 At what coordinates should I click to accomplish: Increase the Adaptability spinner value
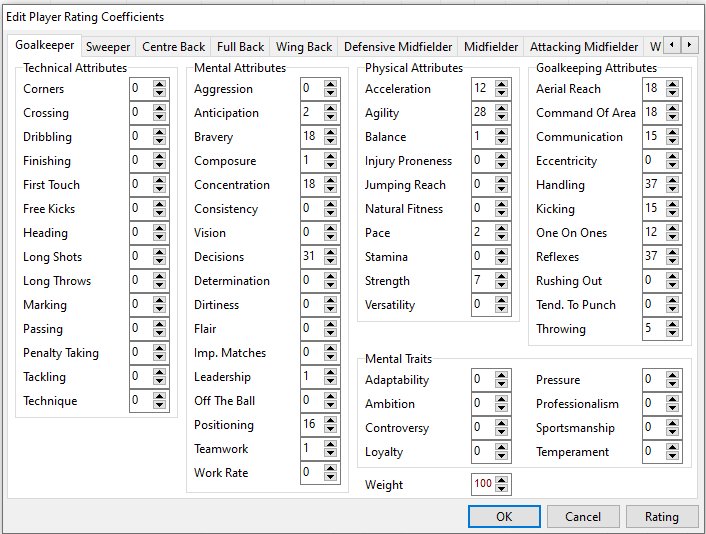point(501,375)
